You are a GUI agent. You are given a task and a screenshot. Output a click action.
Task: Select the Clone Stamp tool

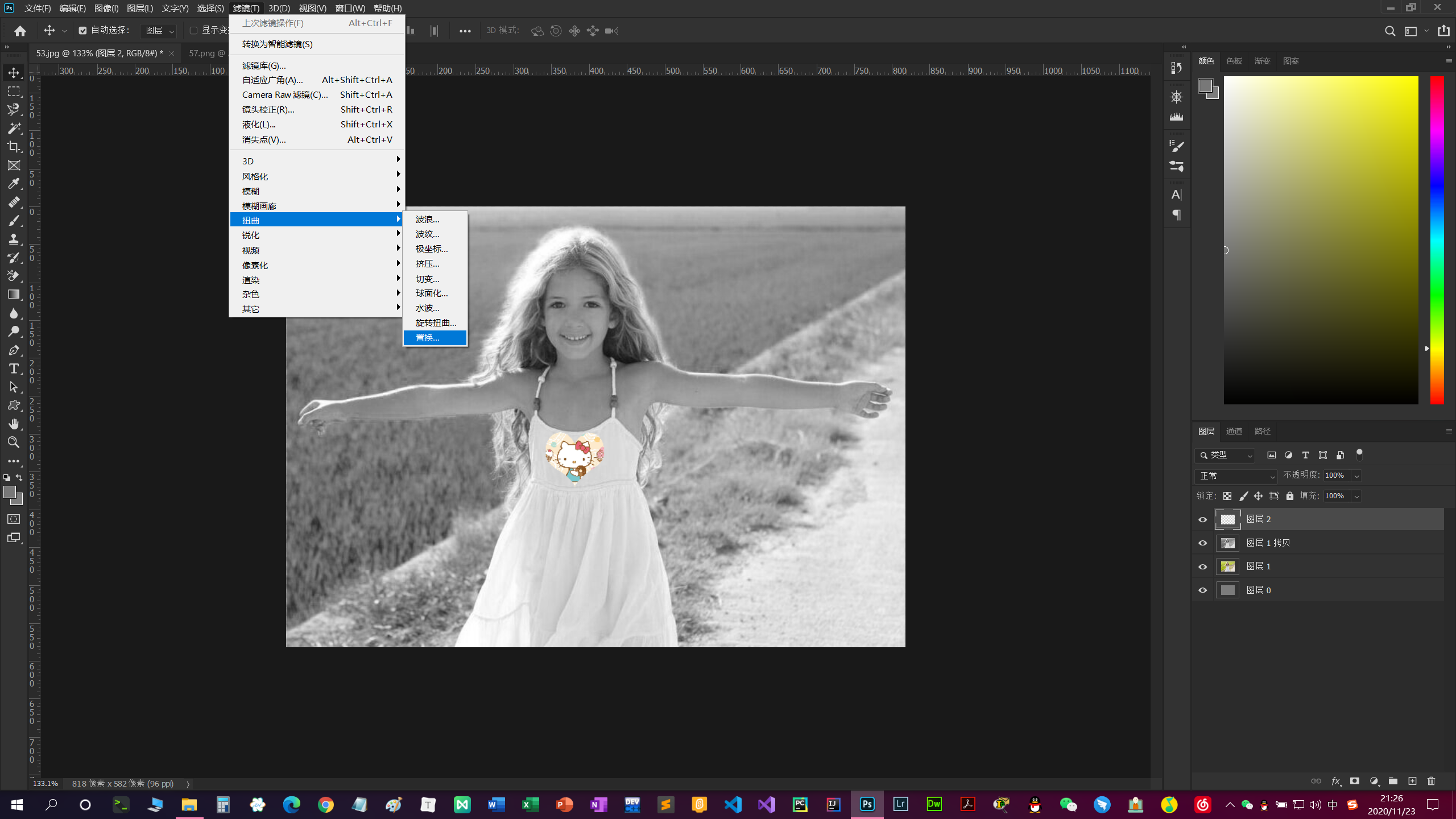tap(14, 239)
